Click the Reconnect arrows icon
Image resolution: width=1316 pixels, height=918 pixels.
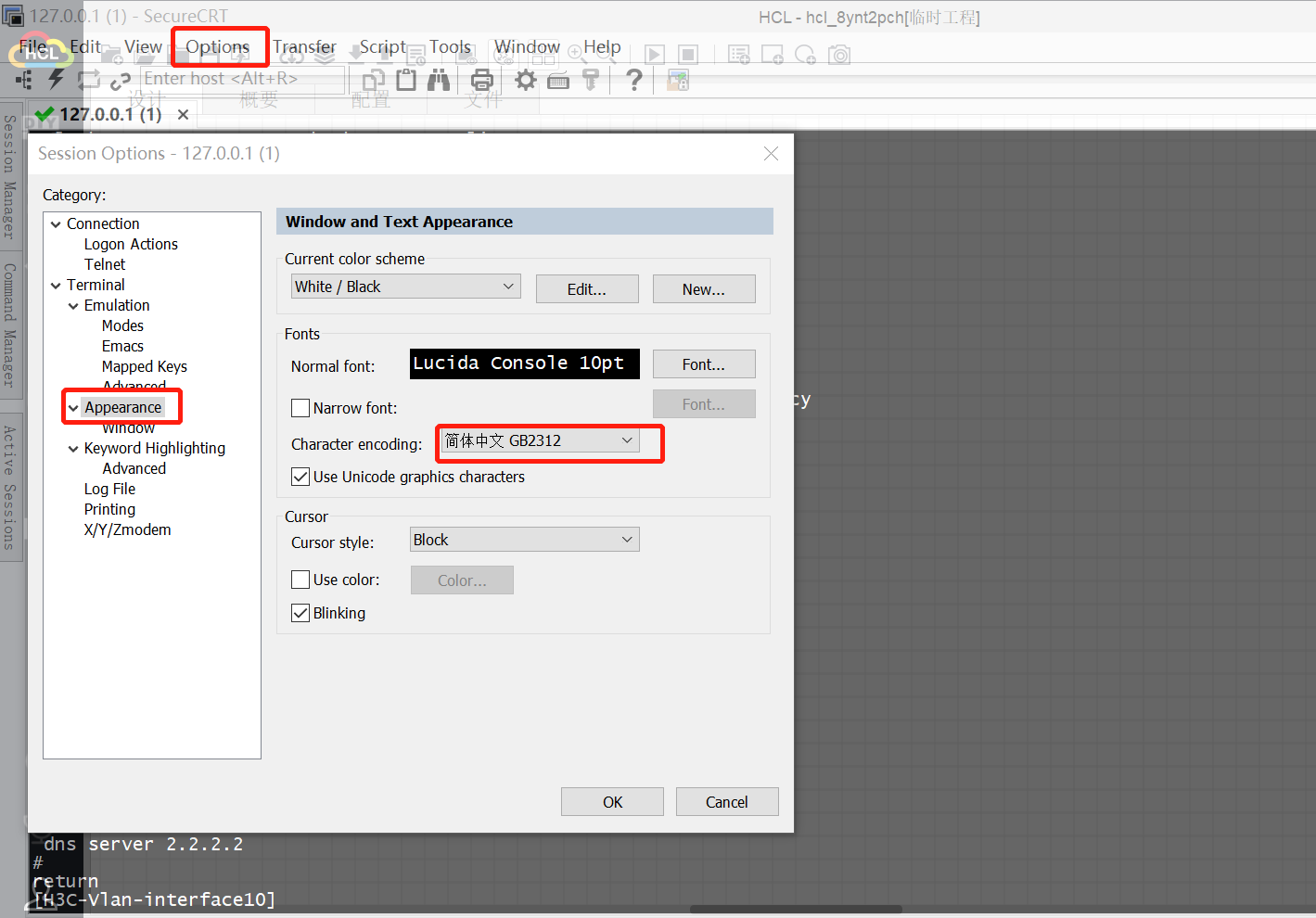pos(88,80)
